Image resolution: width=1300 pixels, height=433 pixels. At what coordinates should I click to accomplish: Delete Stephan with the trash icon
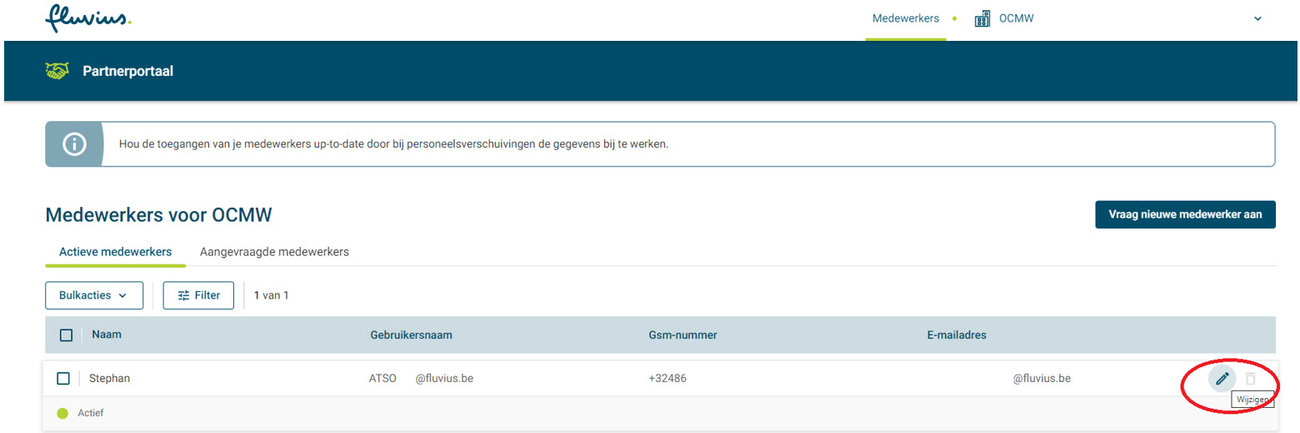[1250, 379]
